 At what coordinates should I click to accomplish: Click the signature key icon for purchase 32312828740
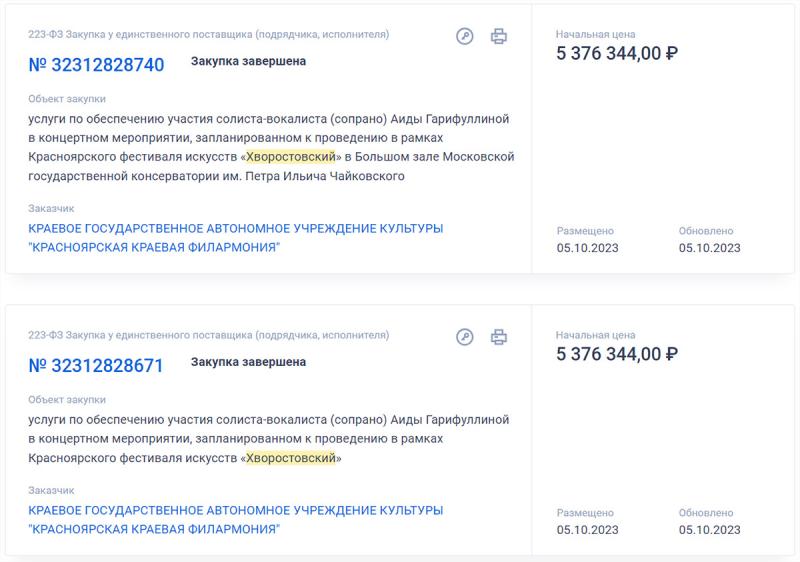click(x=464, y=36)
